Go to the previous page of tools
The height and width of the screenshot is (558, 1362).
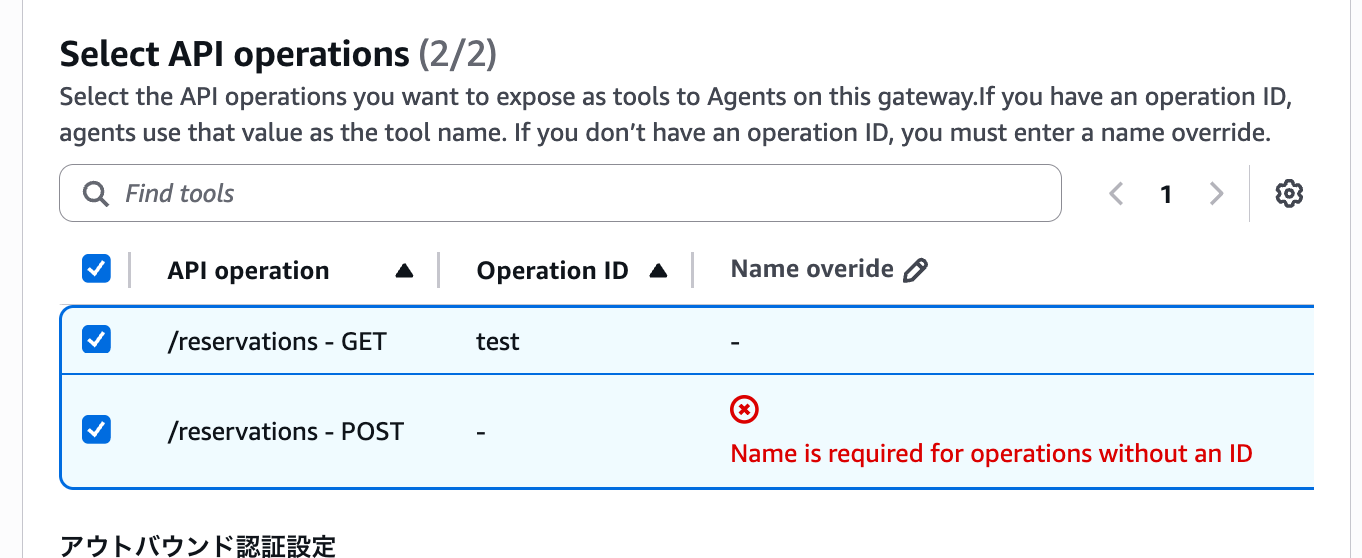(1117, 193)
